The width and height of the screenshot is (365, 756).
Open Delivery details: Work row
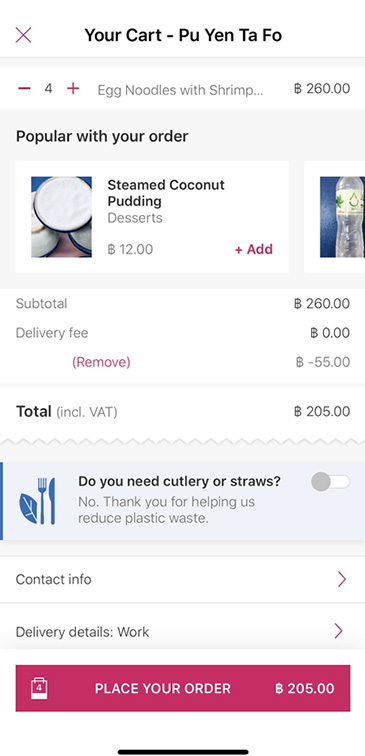(182, 631)
